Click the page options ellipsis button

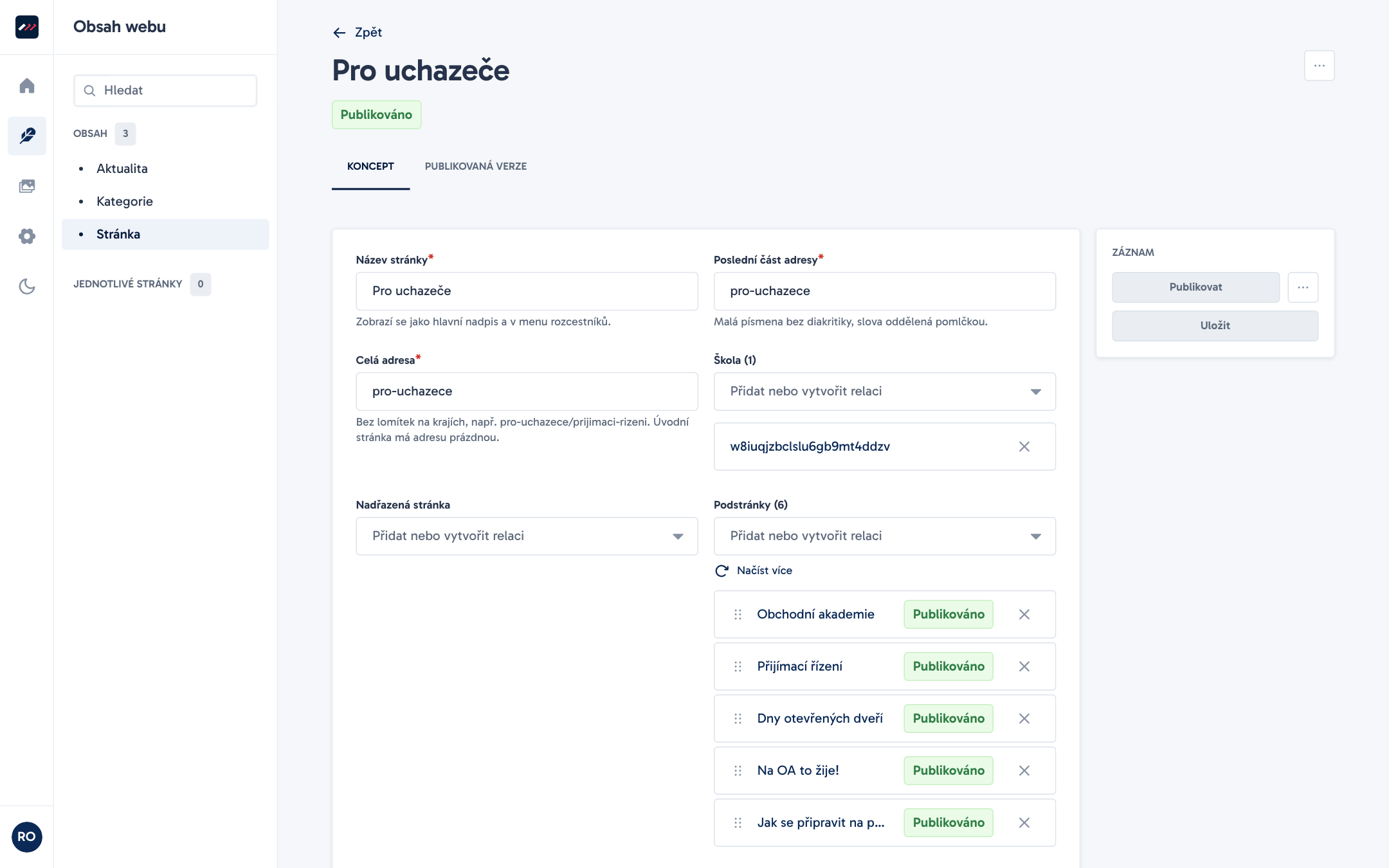pyautogui.click(x=1319, y=66)
